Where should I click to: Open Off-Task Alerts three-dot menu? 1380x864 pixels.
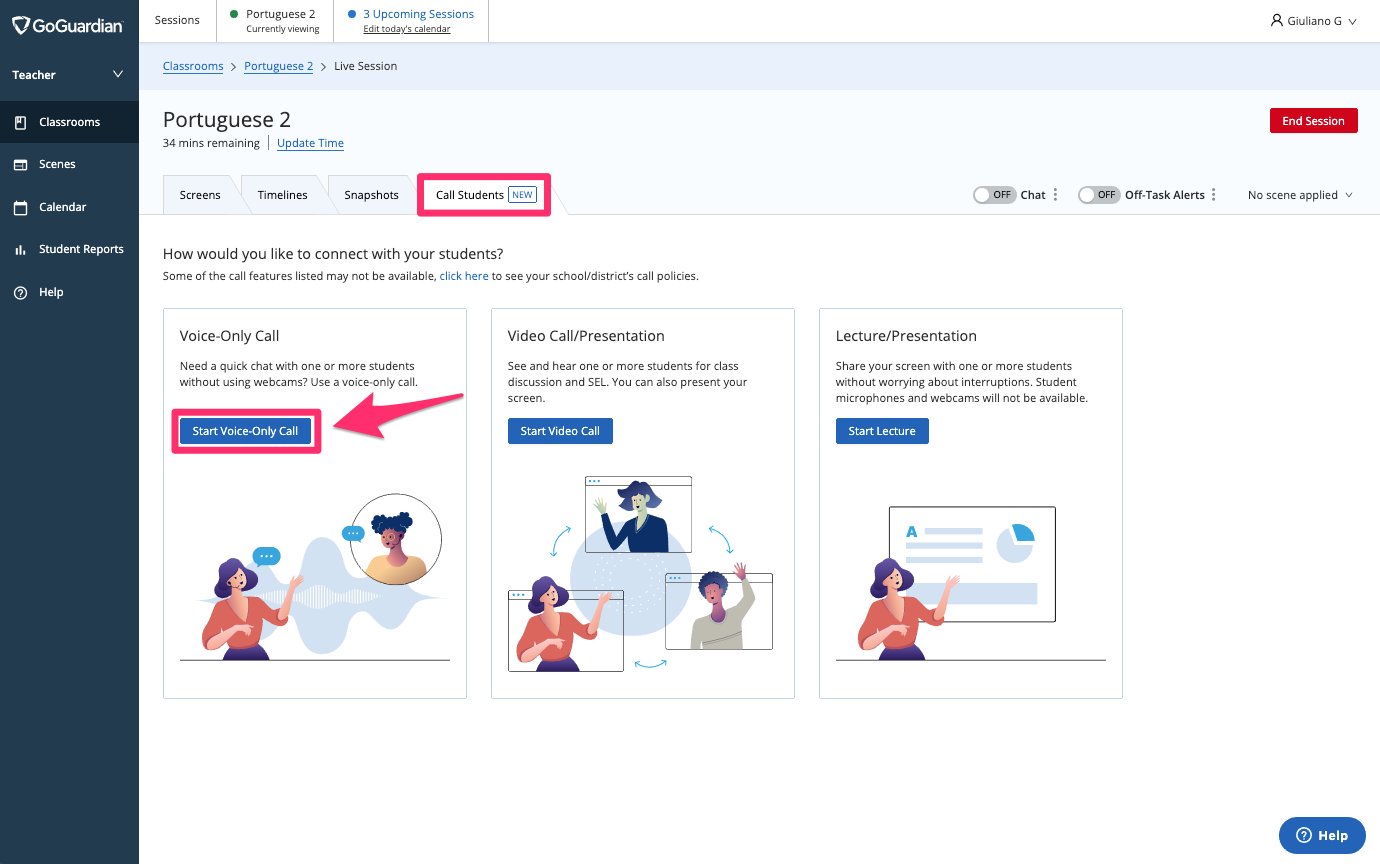tap(1214, 195)
